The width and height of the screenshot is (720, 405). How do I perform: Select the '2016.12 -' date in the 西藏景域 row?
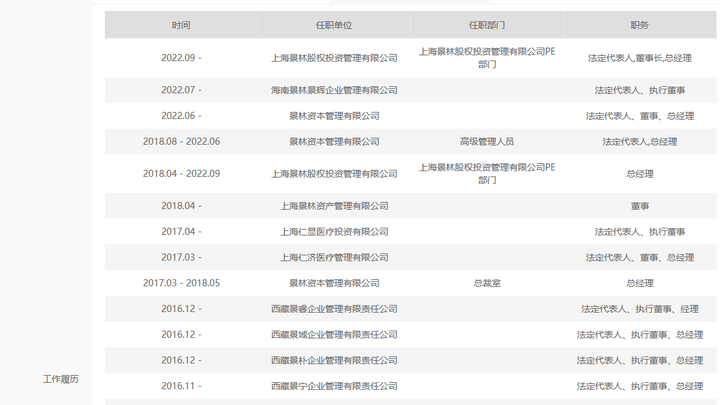click(x=181, y=334)
